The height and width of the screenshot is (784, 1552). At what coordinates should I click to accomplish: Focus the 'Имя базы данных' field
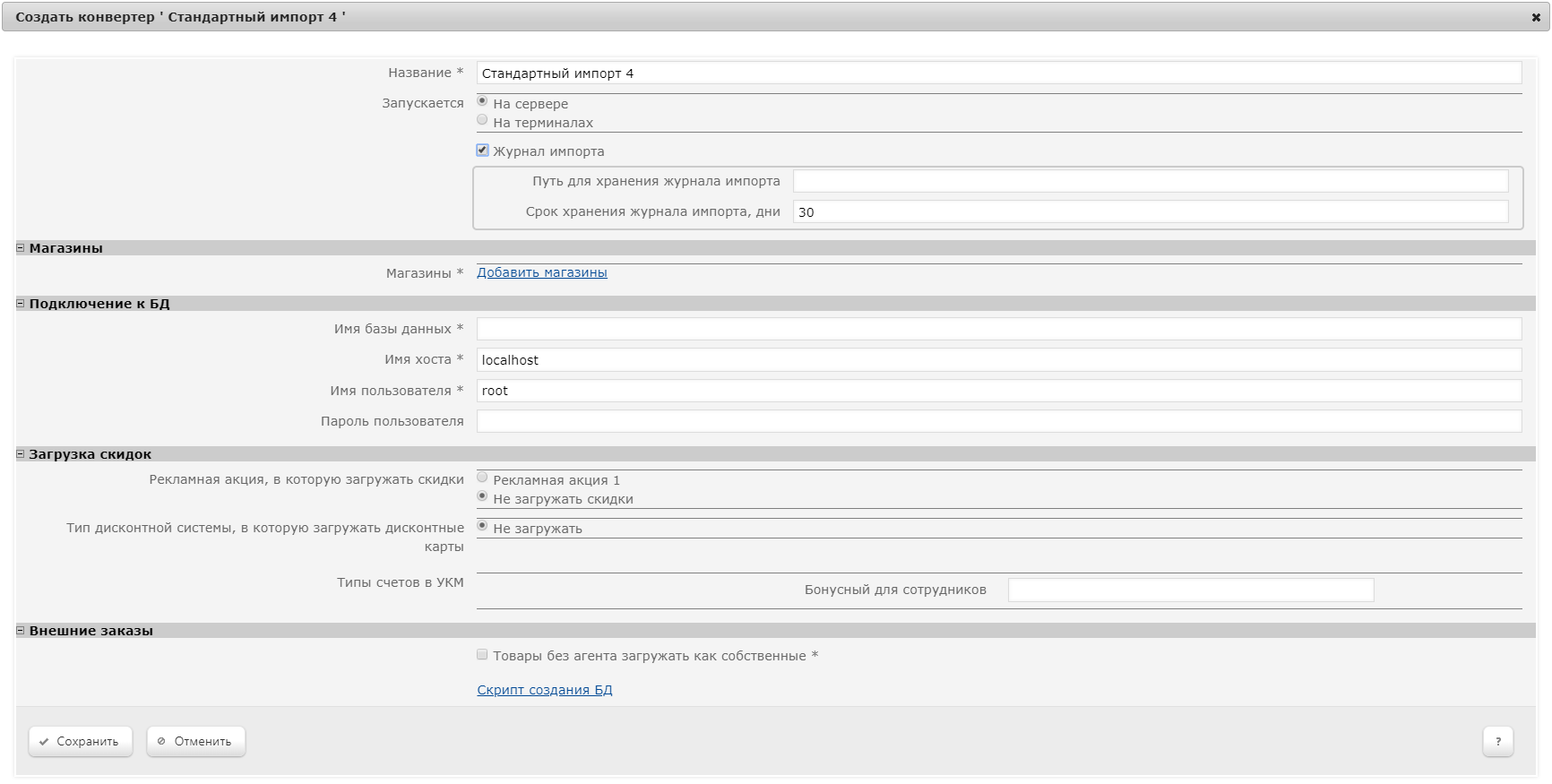999,329
